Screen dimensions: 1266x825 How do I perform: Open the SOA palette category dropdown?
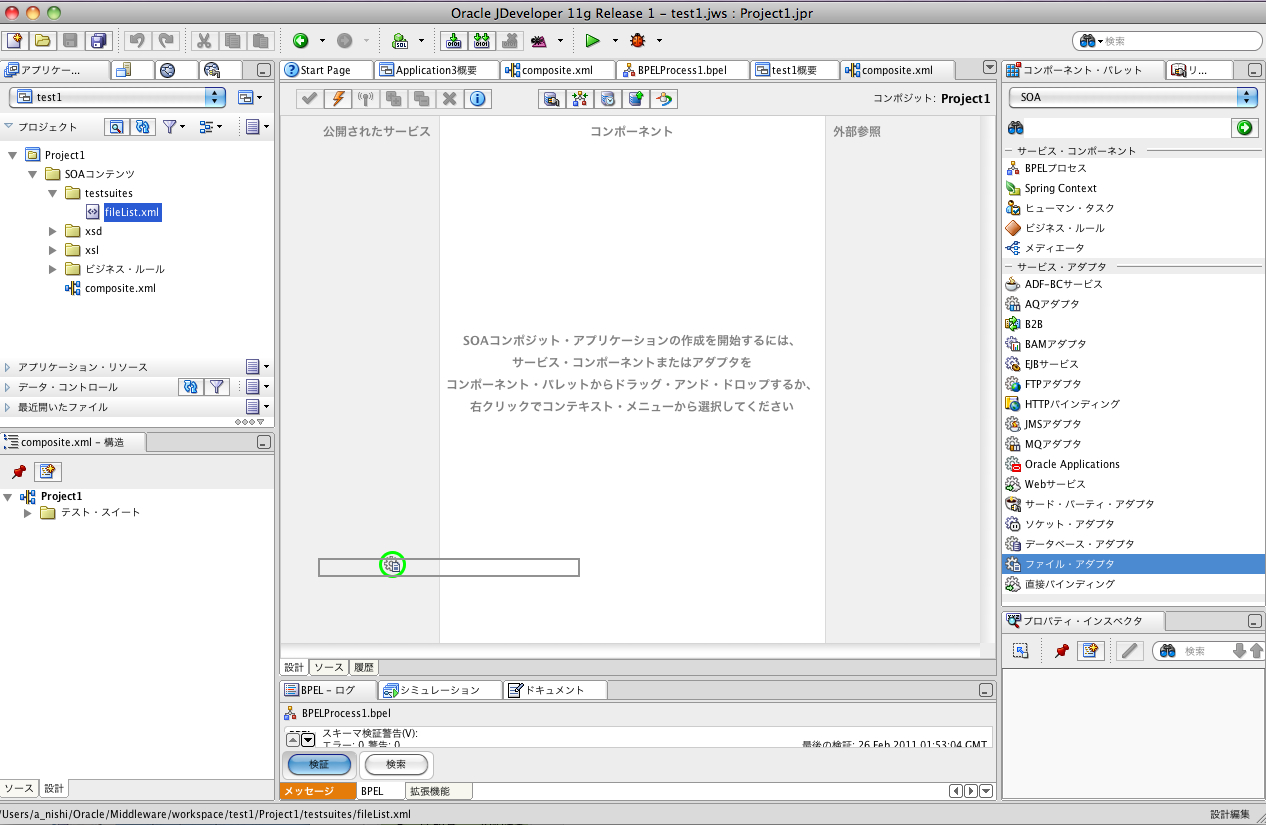(1133, 97)
